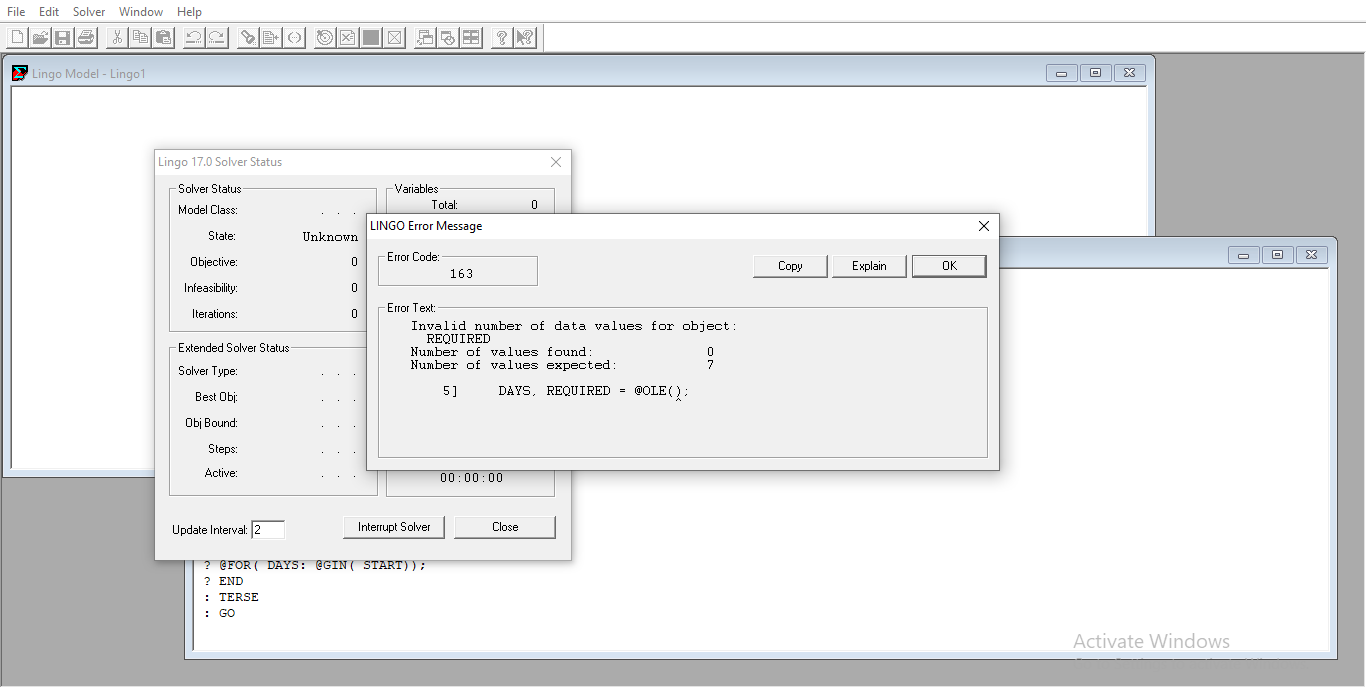Click the Undo arrow icon

[x=192, y=37]
